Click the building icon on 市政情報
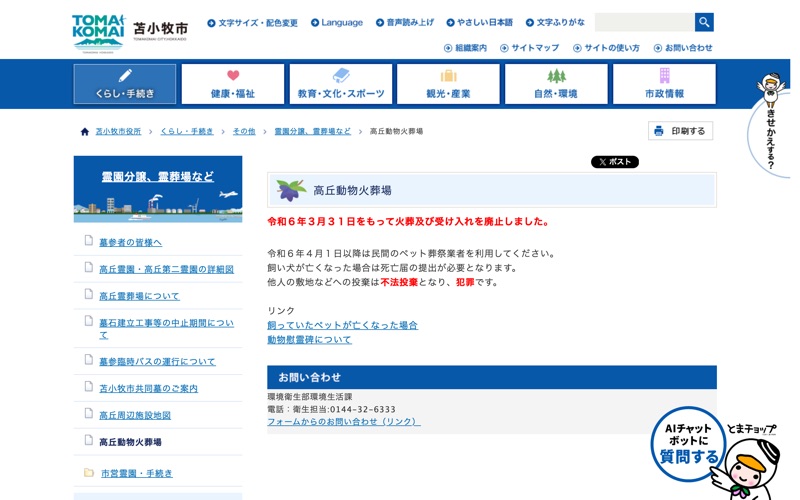Viewport: 800px width, 500px height. pyautogui.click(x=664, y=76)
